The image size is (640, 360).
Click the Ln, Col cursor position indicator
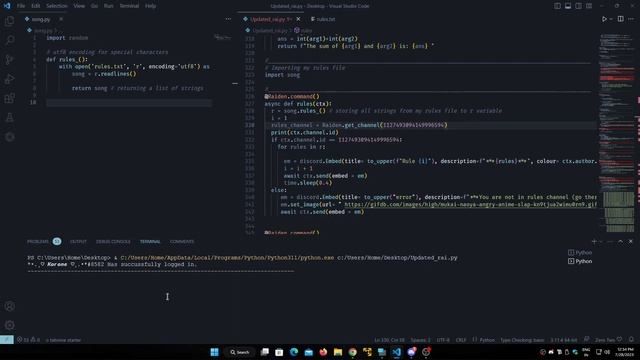[x=389, y=340]
